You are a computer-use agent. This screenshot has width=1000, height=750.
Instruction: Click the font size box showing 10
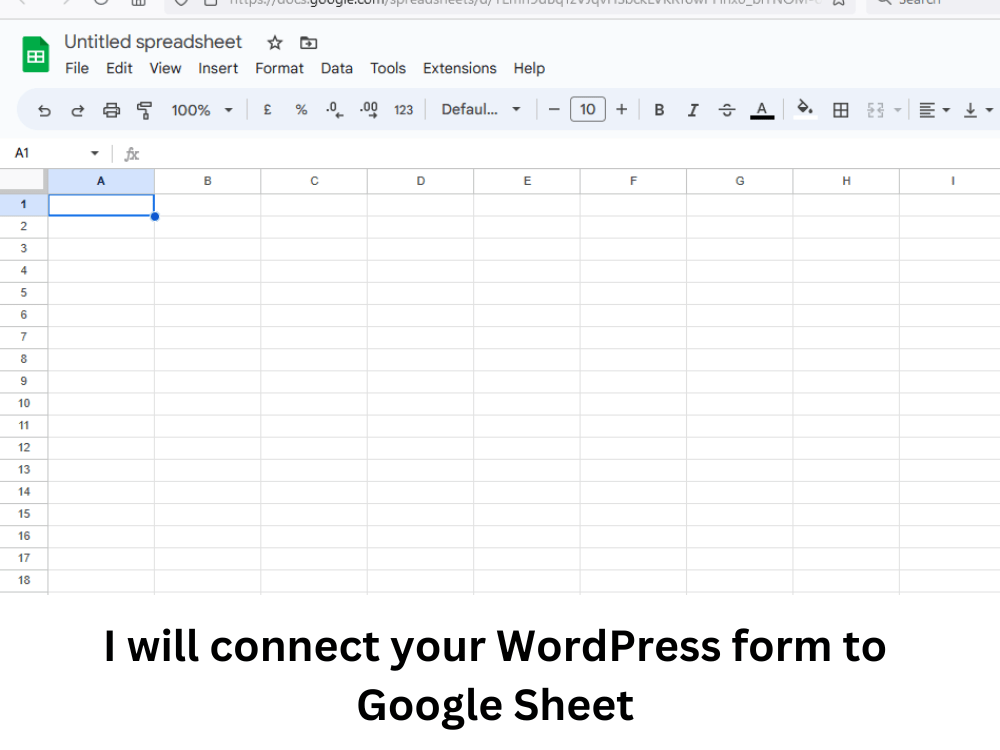click(x=587, y=110)
